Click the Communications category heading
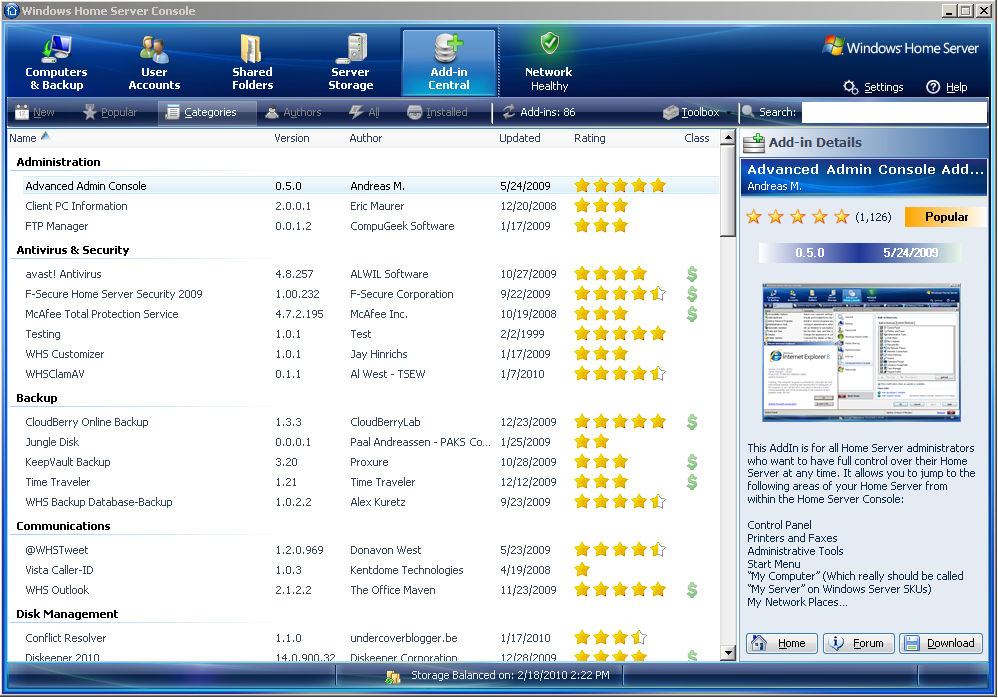Viewport: 998px width, 698px height. click(x=63, y=526)
